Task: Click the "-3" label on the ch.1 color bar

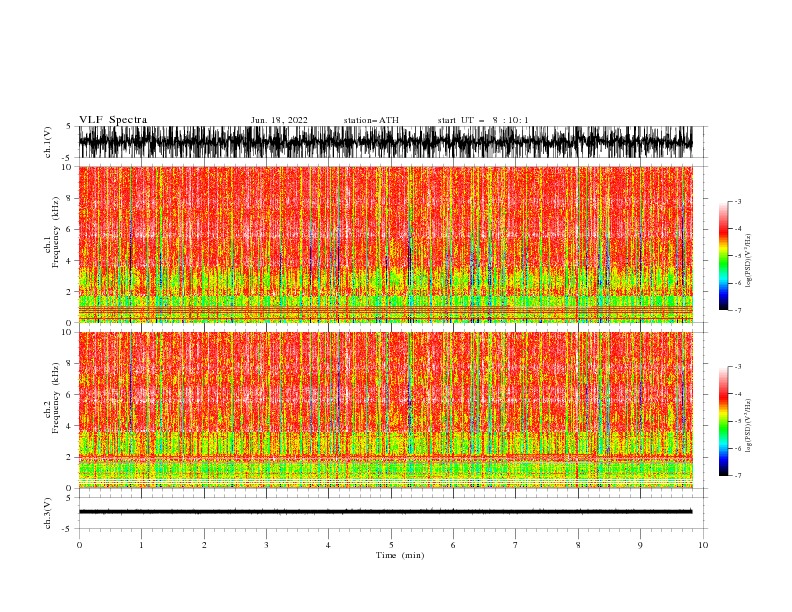Action: (738, 201)
